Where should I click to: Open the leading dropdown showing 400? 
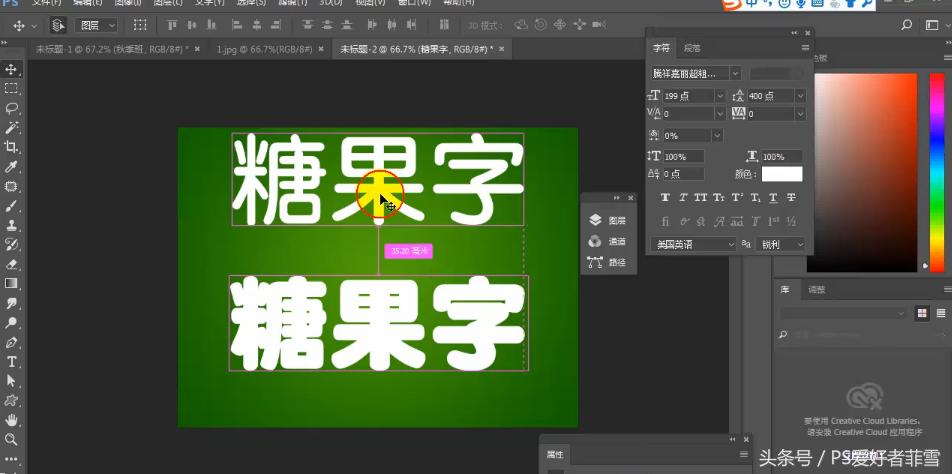[801, 96]
